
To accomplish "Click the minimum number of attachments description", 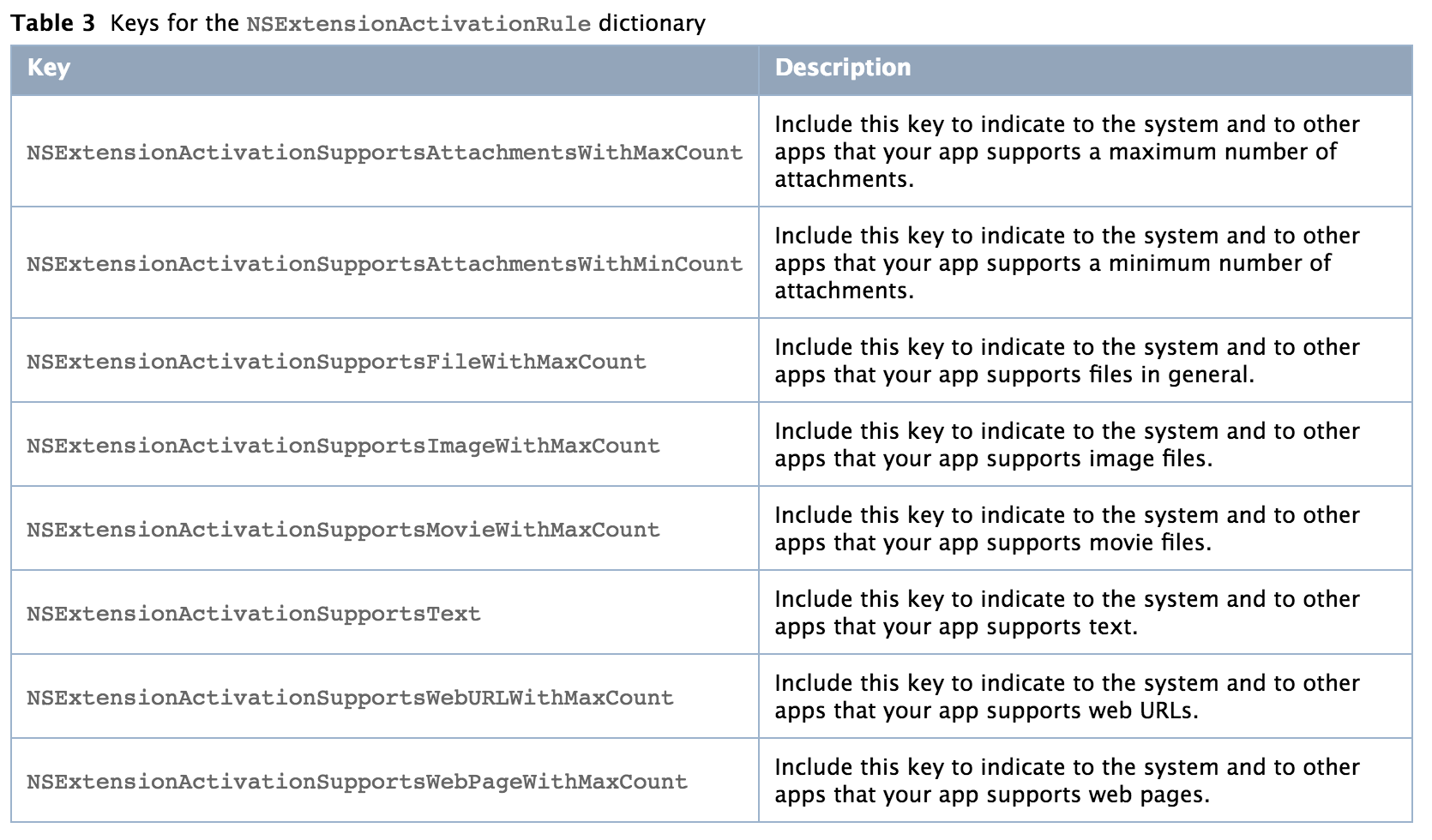I will point(1067,263).
